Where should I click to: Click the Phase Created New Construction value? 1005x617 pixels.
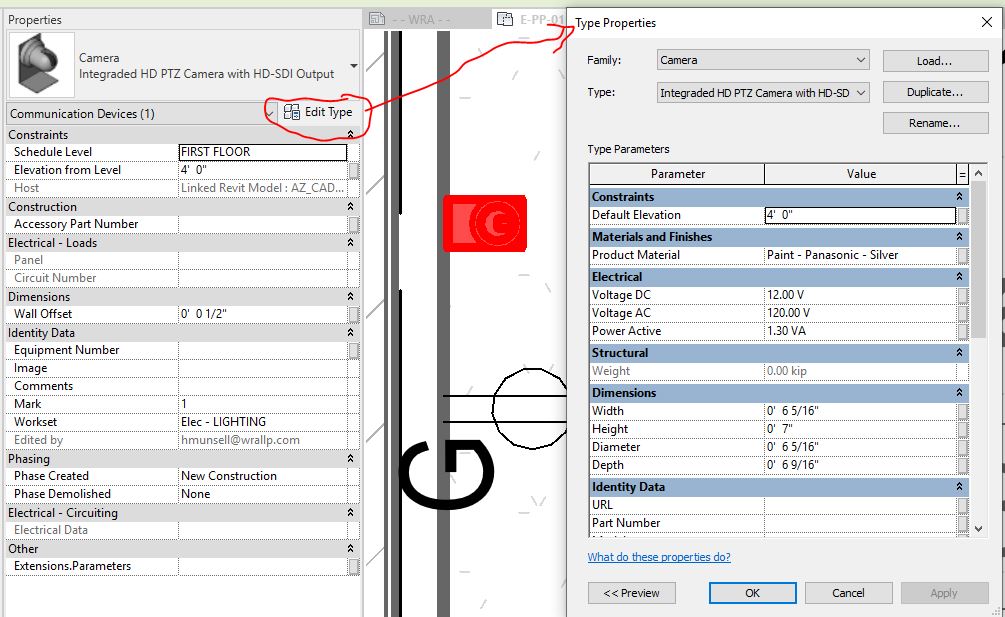pos(263,476)
